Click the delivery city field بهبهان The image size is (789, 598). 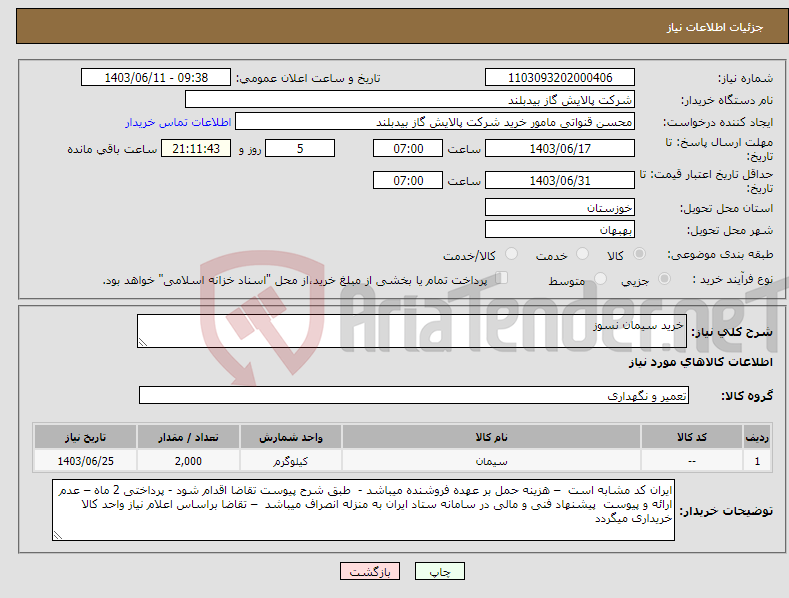click(x=560, y=230)
